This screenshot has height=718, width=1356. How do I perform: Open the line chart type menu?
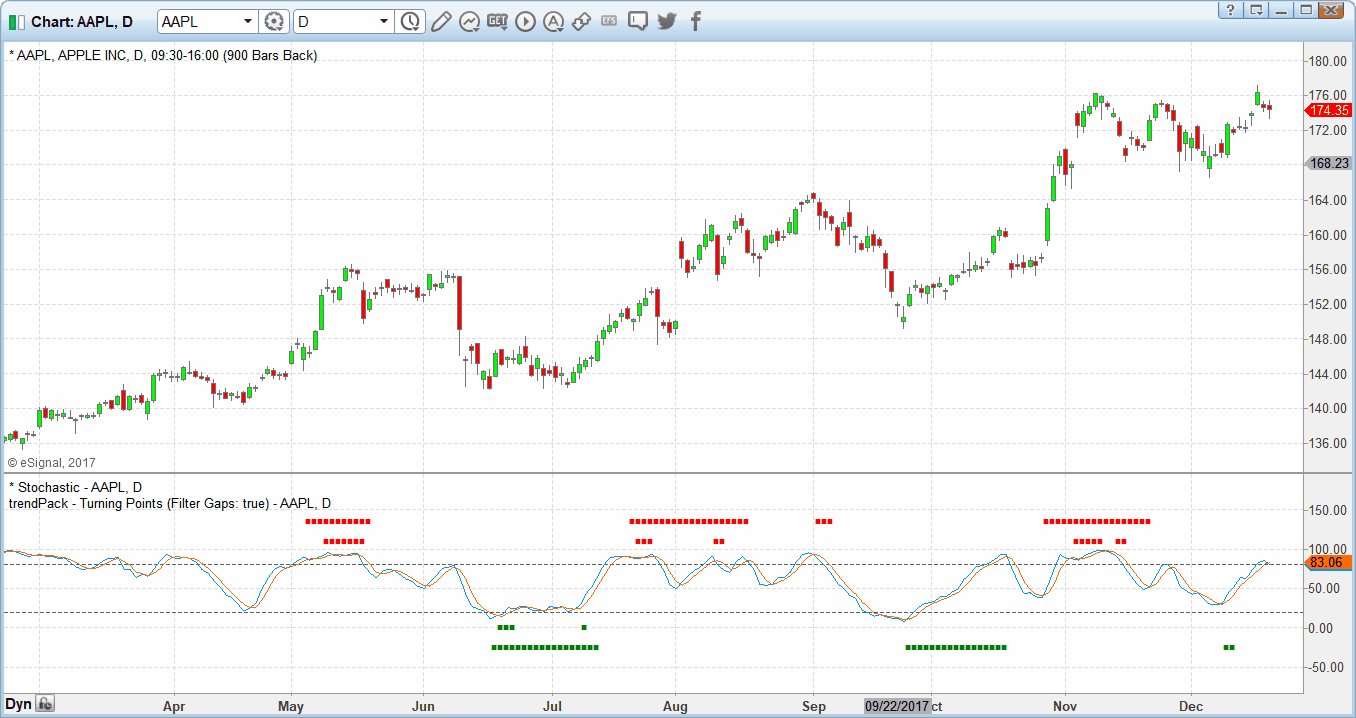tap(469, 21)
